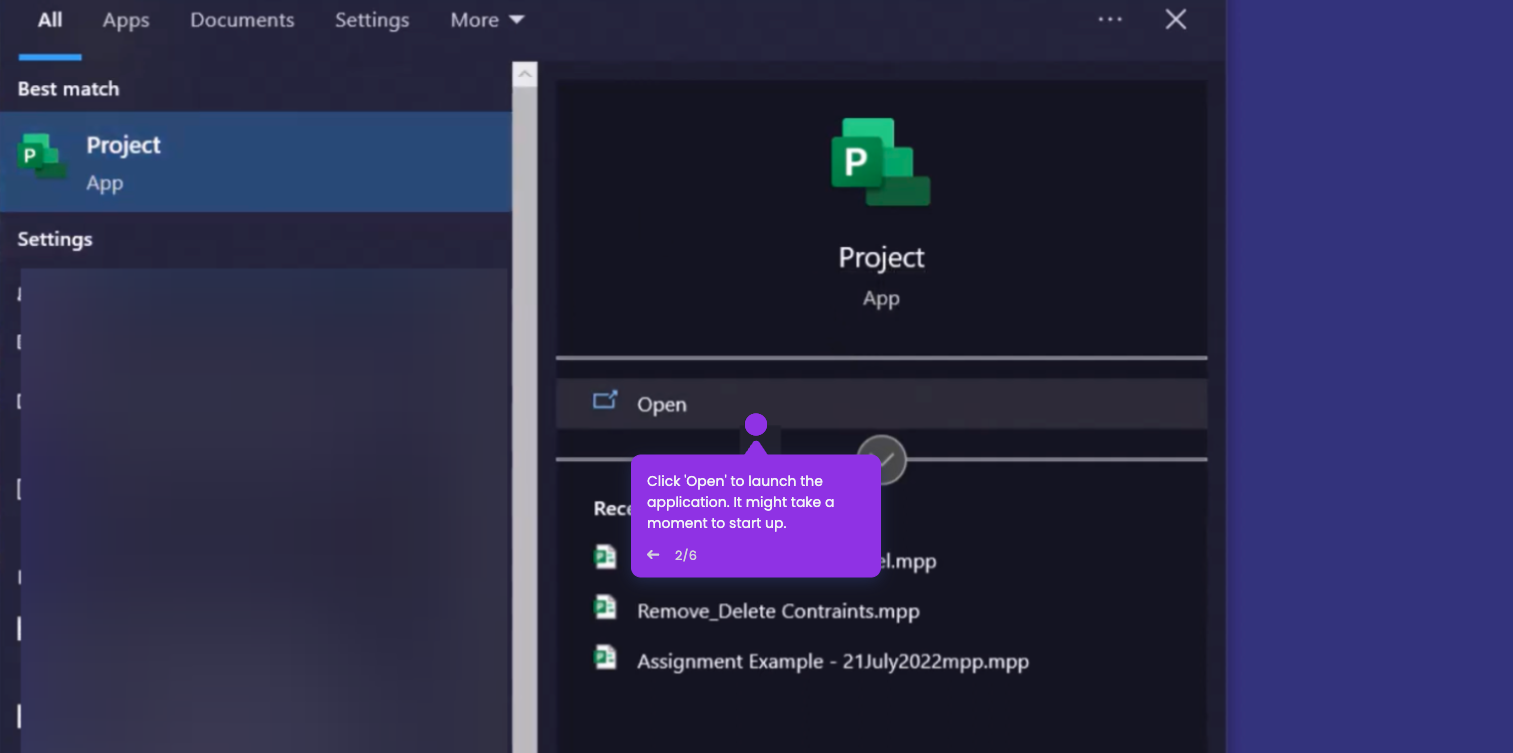
Task: Open the three-dot options menu
Action: [x=1110, y=19]
